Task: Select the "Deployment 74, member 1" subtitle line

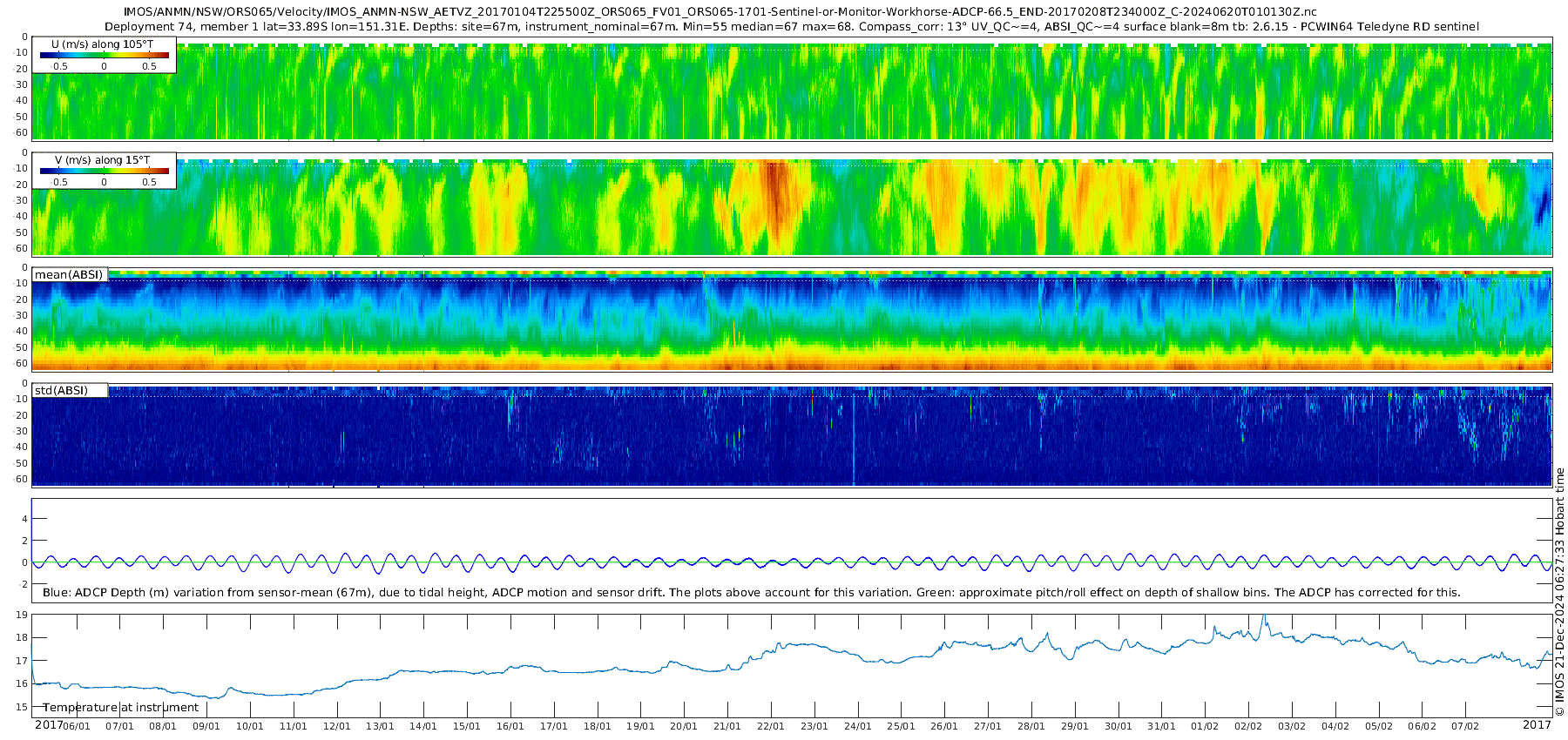Action: coord(791,26)
